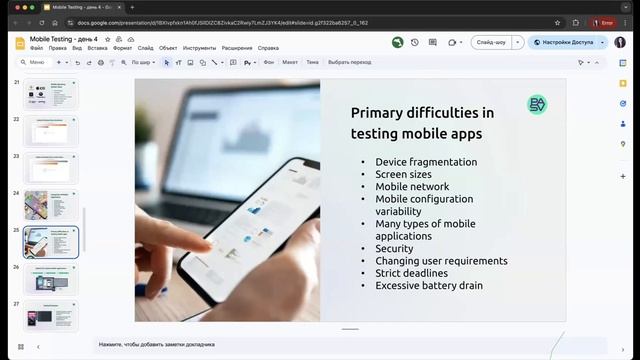Click the move-to-folder icon near title
This screenshot has width=640, height=360.
tap(119, 39)
